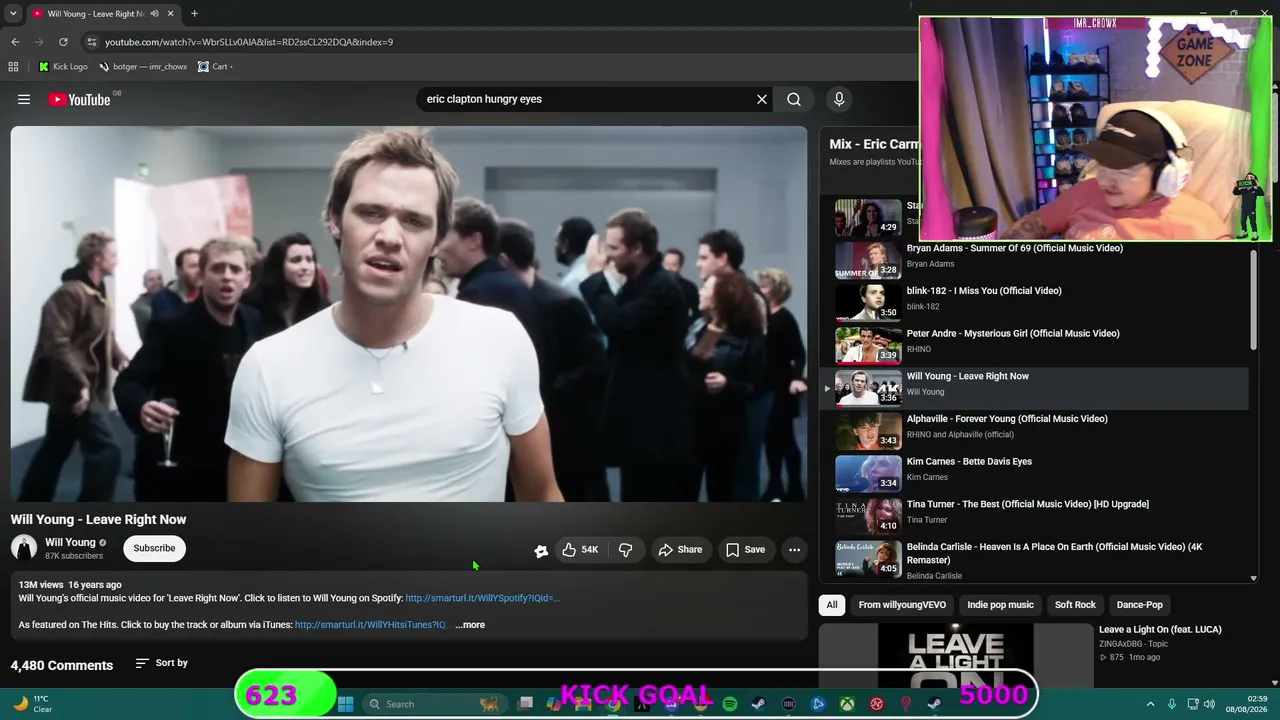This screenshot has width=1280, height=720.
Task: Subscribe to Will Young channel
Action: point(154,548)
